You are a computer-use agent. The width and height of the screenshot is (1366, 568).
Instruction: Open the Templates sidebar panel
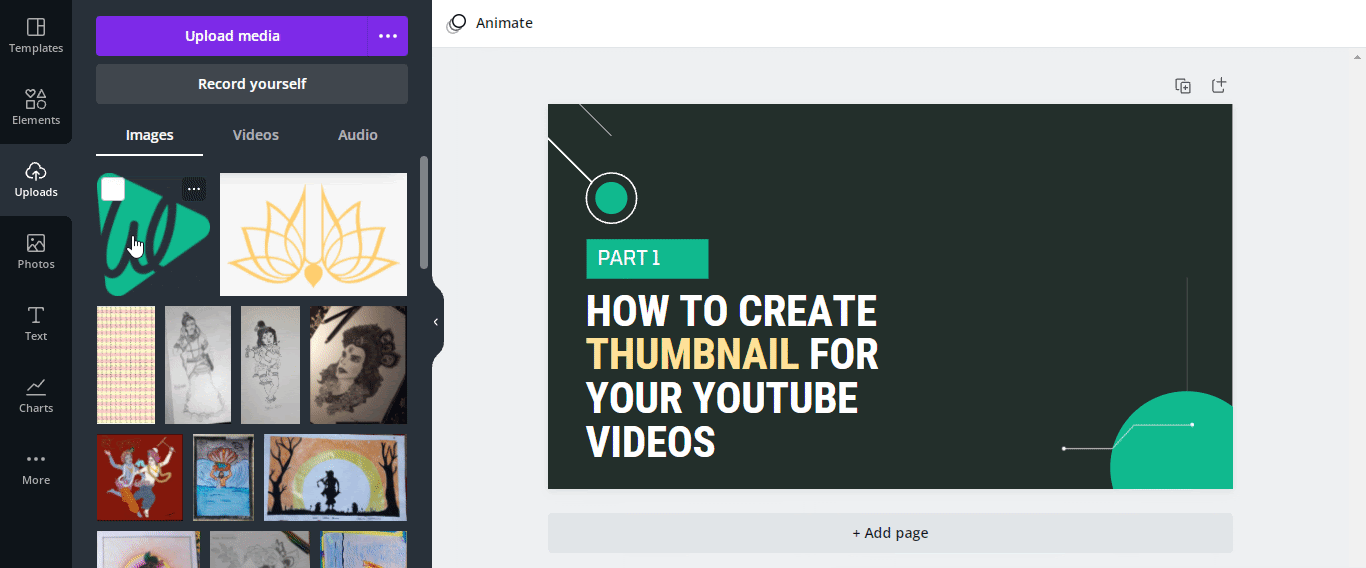coord(36,35)
